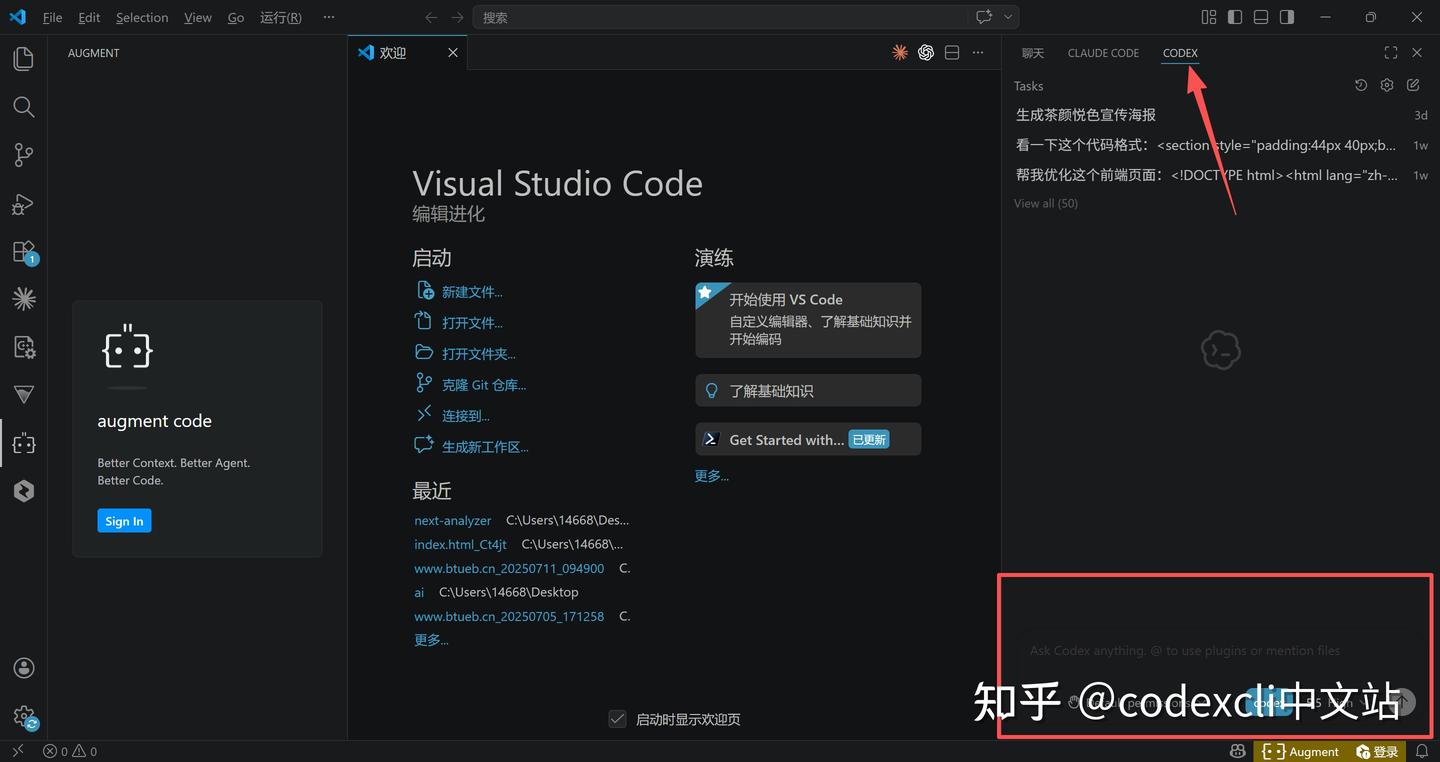
Task: Open 开始使用 VS Code walkthrough
Action: [x=808, y=320]
